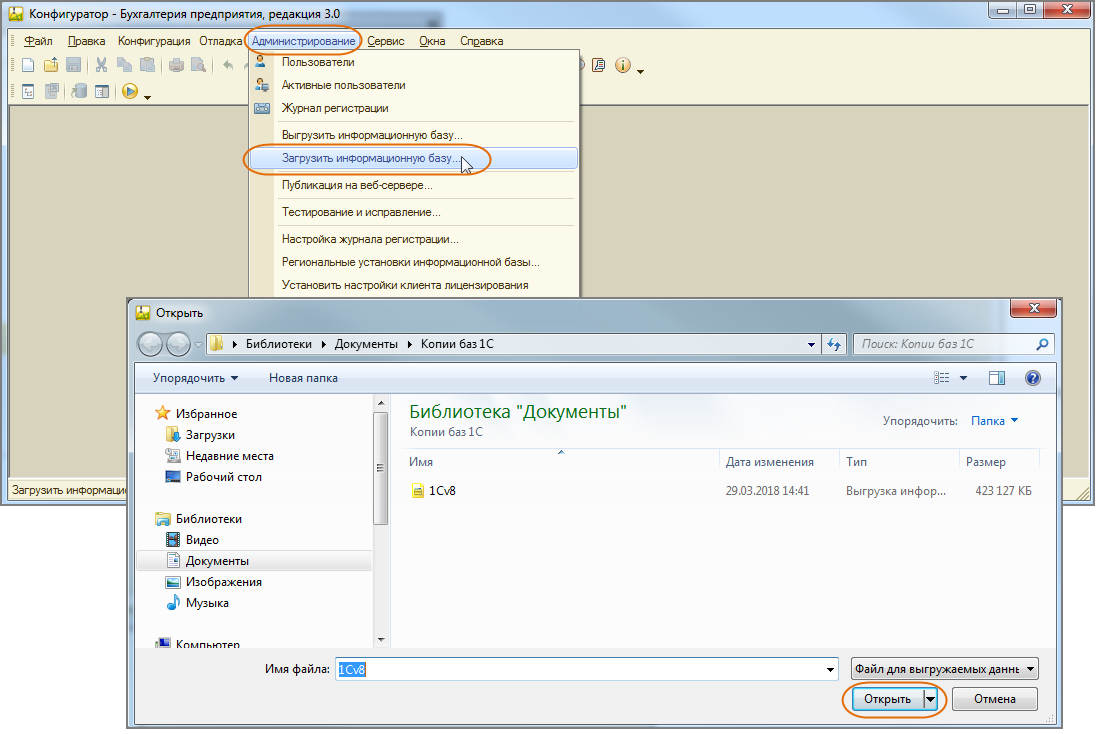Click the Cut scissors toolbar icon
This screenshot has width=1097, height=734.
[101, 65]
